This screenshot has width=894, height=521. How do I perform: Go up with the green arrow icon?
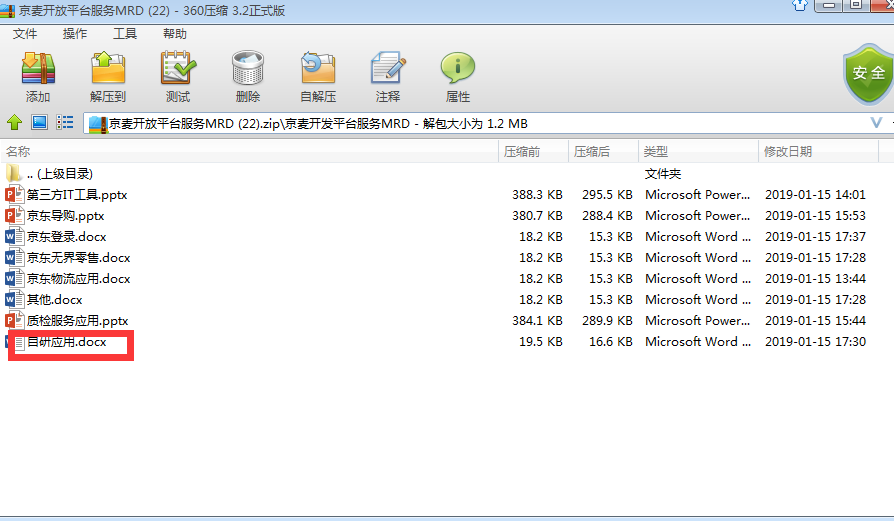point(14,122)
